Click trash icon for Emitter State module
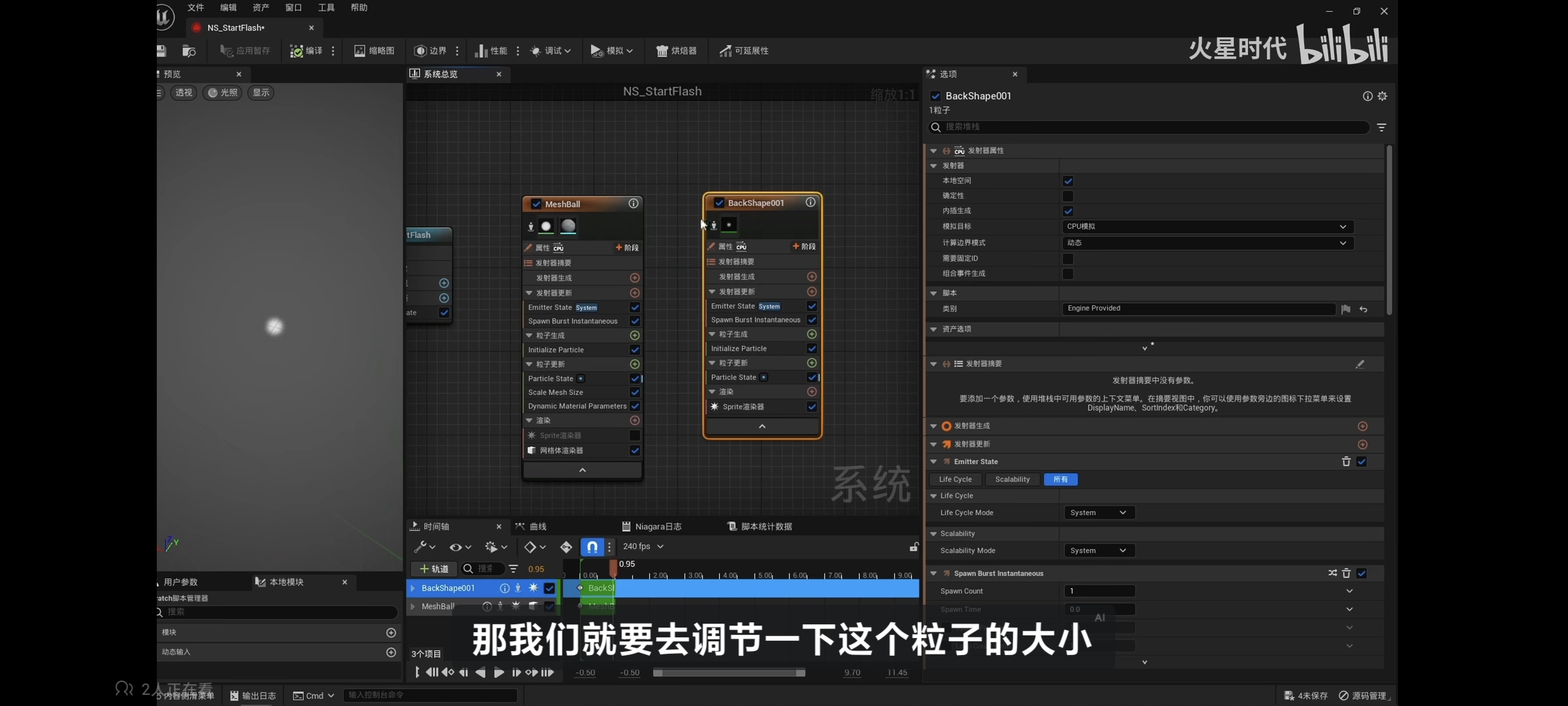 [x=1346, y=462]
